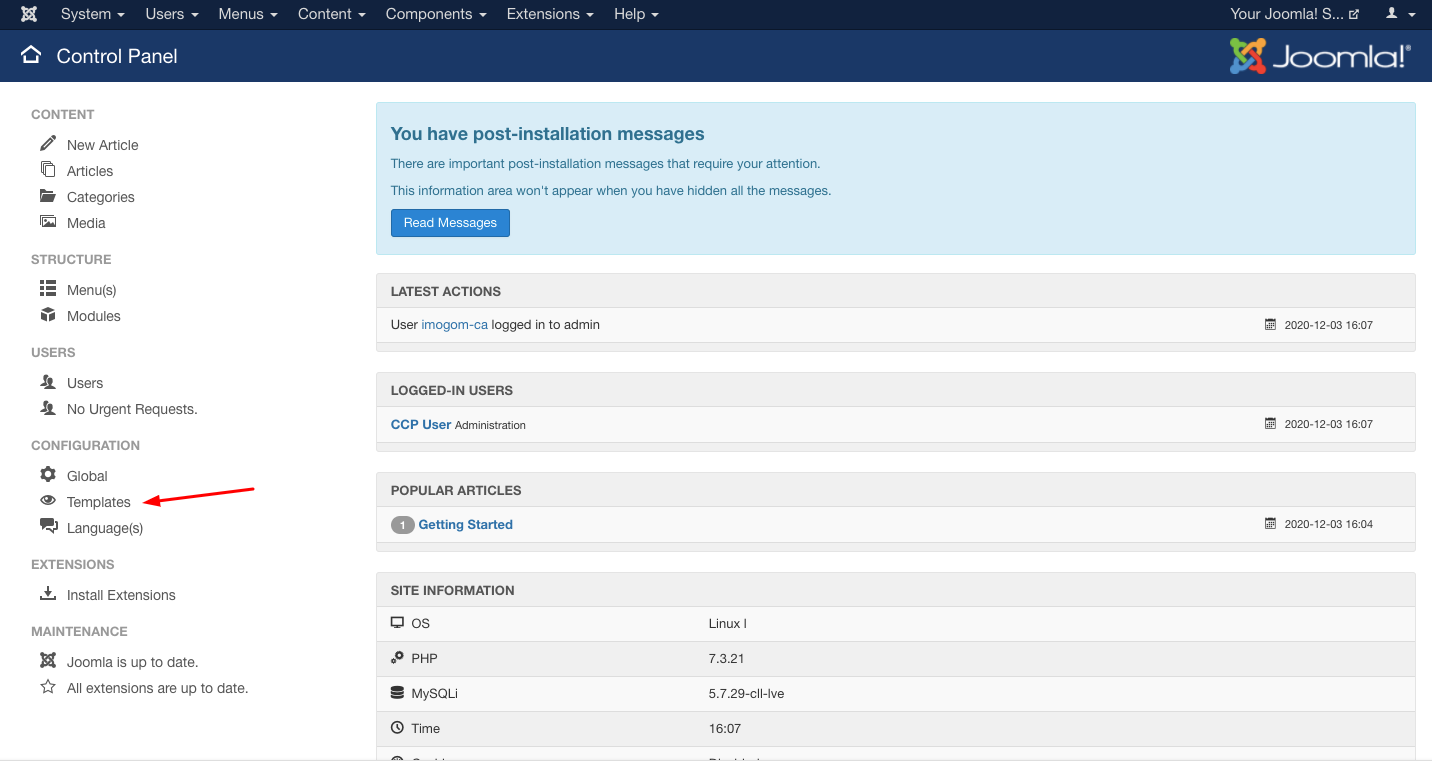Click the Install Extensions download icon

pos(48,593)
